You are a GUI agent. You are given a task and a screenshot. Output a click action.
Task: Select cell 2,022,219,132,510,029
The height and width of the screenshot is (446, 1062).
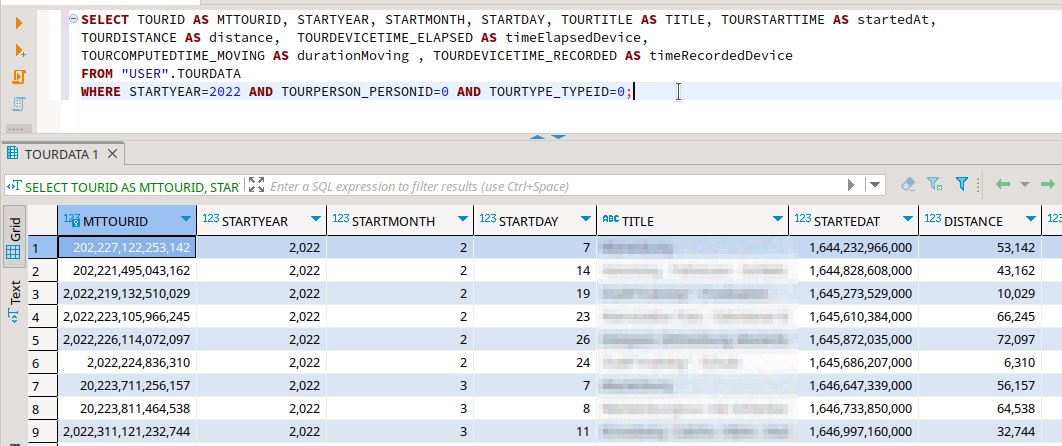127,294
